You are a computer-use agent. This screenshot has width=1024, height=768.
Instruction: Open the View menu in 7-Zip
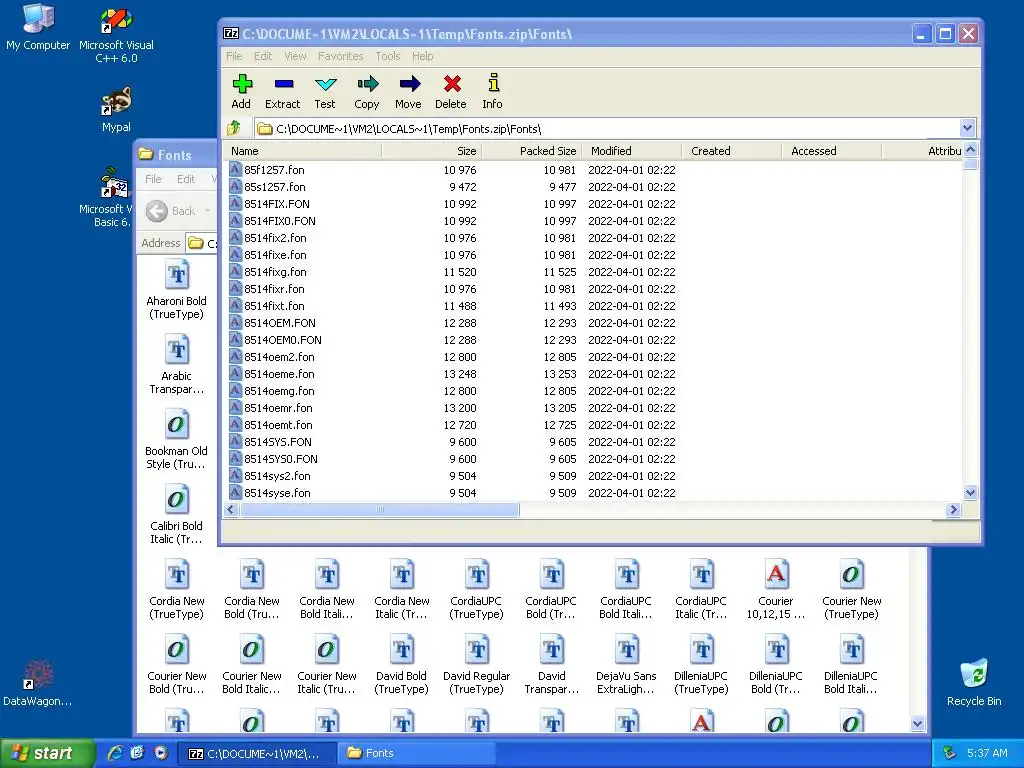click(x=295, y=56)
